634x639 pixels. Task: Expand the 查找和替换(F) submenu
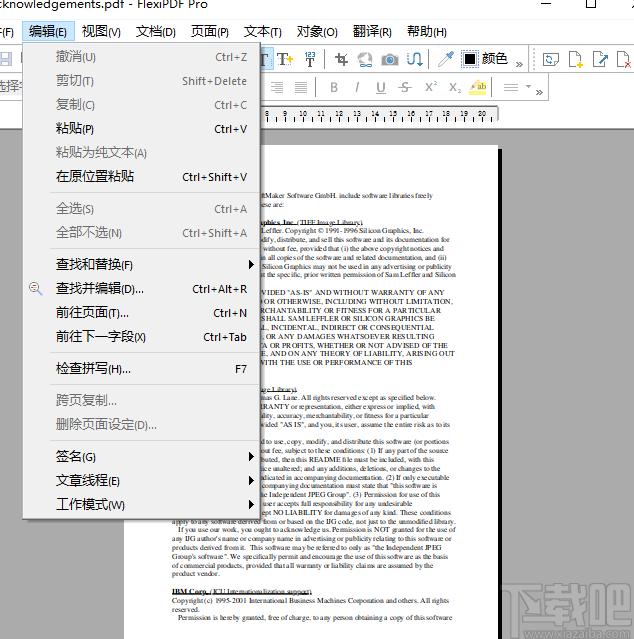point(141,265)
